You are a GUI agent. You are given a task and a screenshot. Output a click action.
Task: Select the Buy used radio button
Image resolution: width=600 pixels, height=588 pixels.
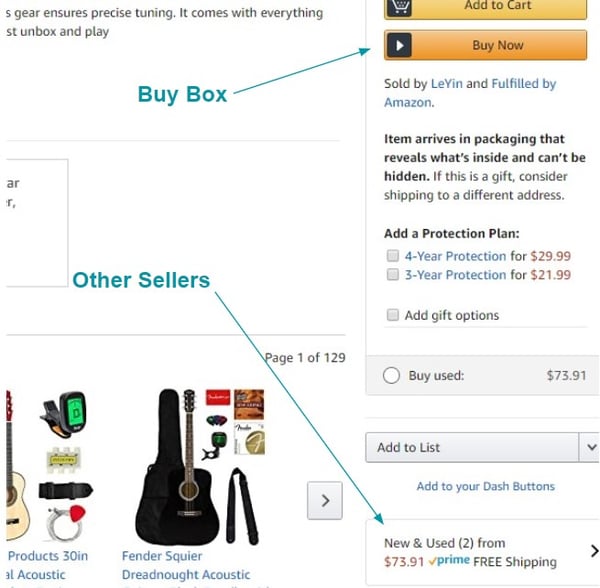[x=392, y=376]
